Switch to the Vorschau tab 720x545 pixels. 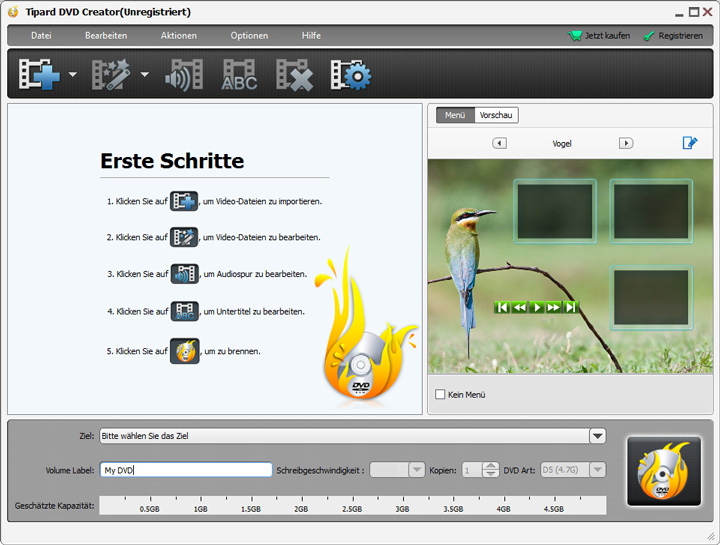tap(496, 115)
